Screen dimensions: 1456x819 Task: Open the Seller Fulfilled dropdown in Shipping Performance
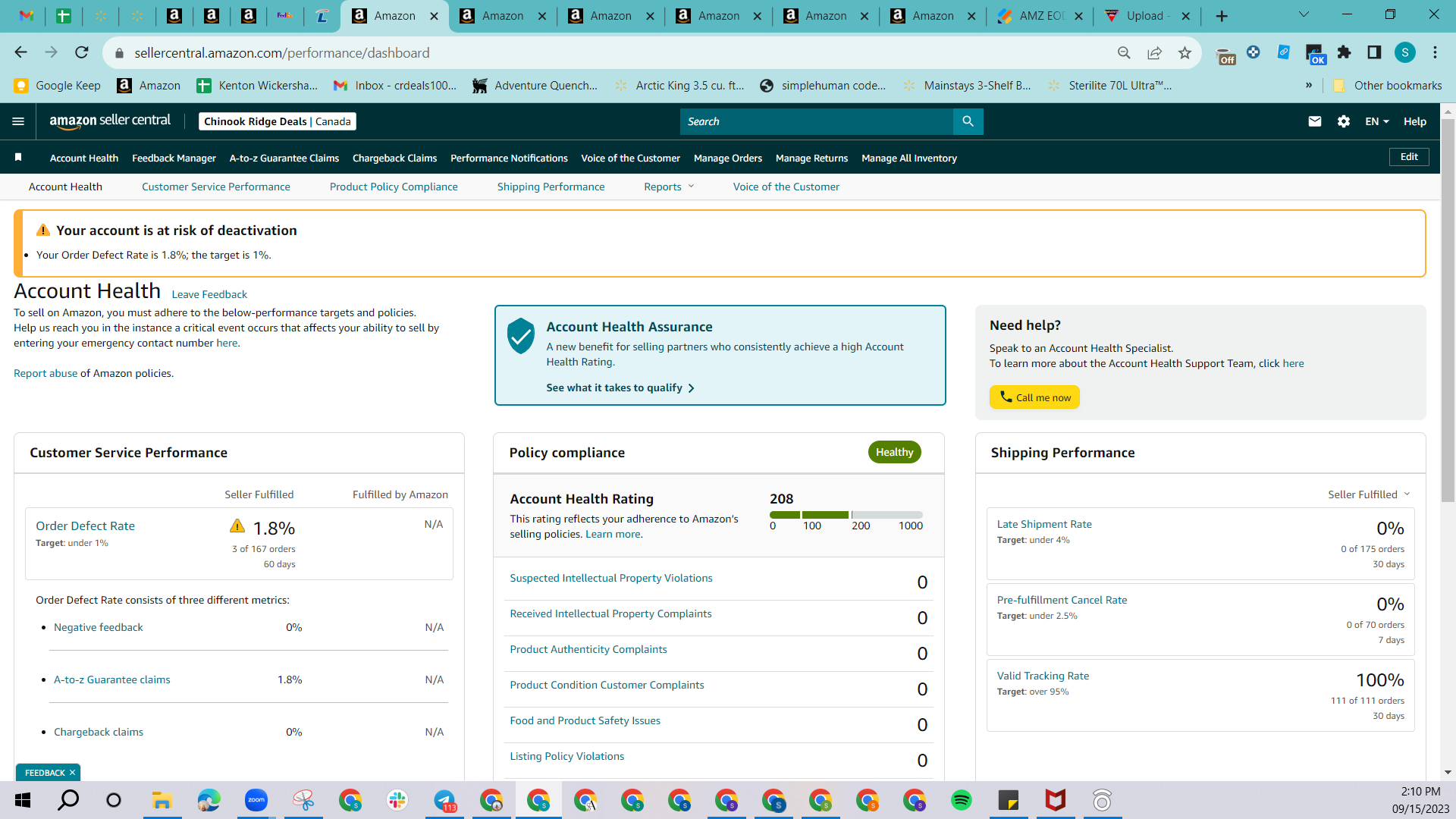pyautogui.click(x=1369, y=494)
